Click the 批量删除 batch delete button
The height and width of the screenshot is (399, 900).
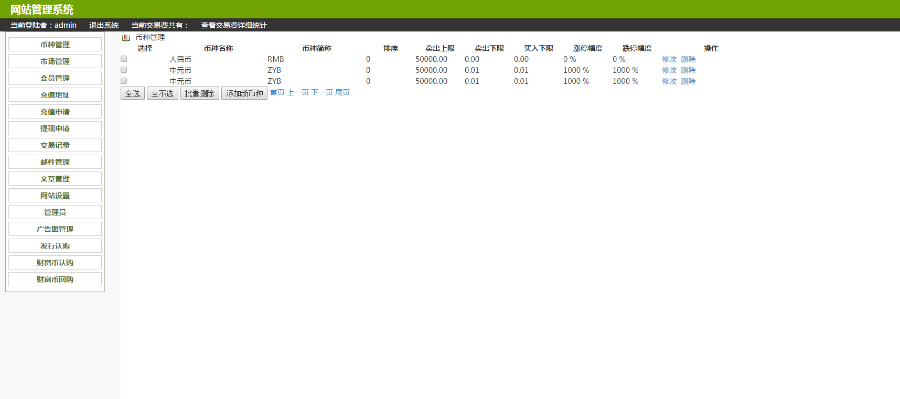199,94
